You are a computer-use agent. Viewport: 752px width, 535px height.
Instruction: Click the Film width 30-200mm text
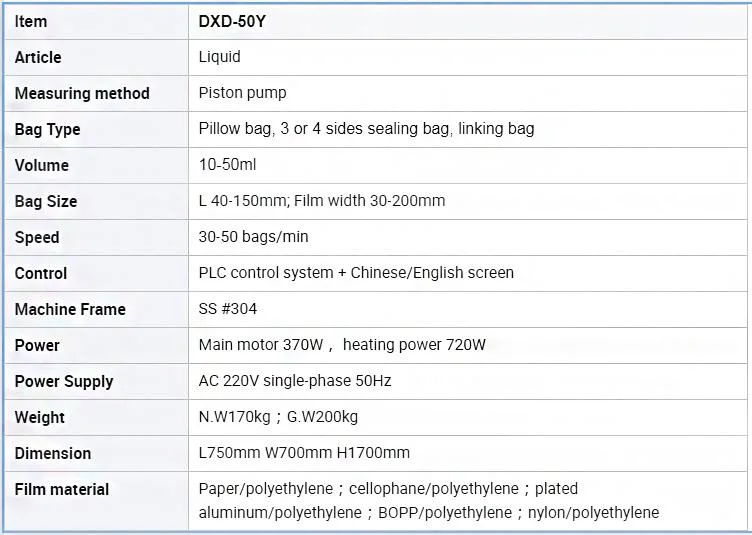tap(369, 201)
